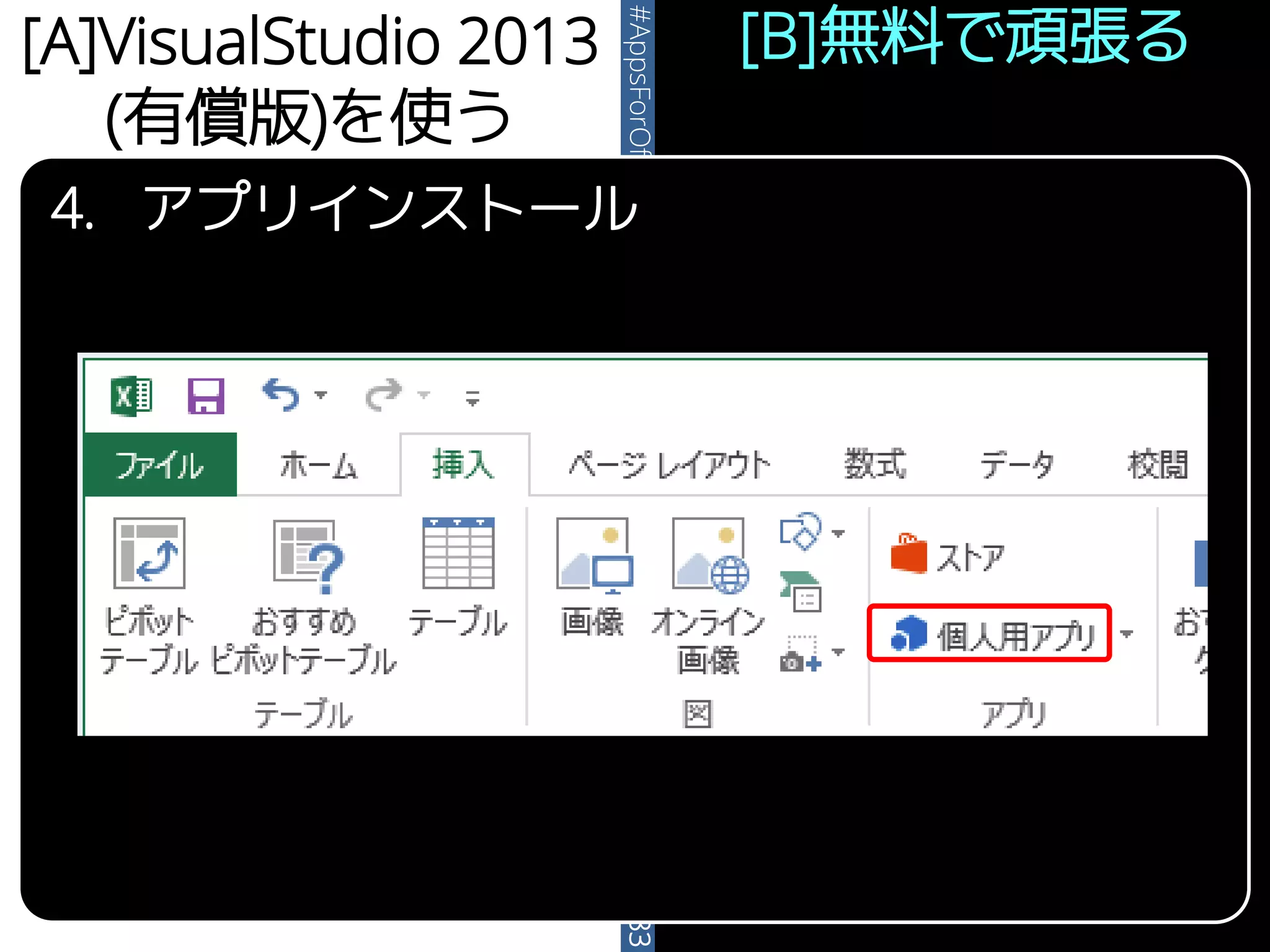Open the ページ レイアウト tab

click(669, 465)
